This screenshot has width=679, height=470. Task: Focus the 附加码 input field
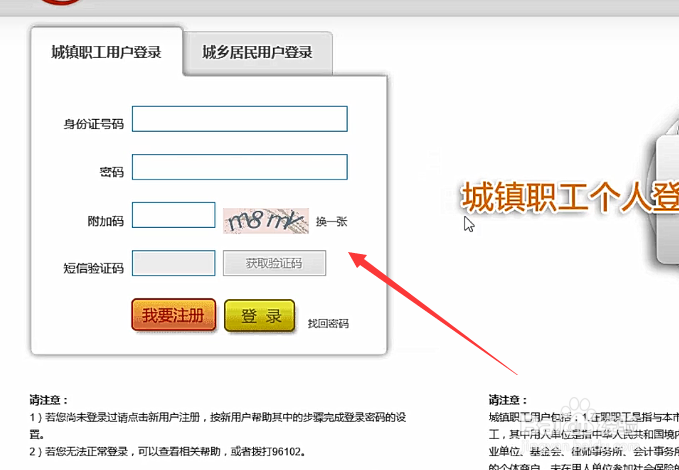pos(174,215)
